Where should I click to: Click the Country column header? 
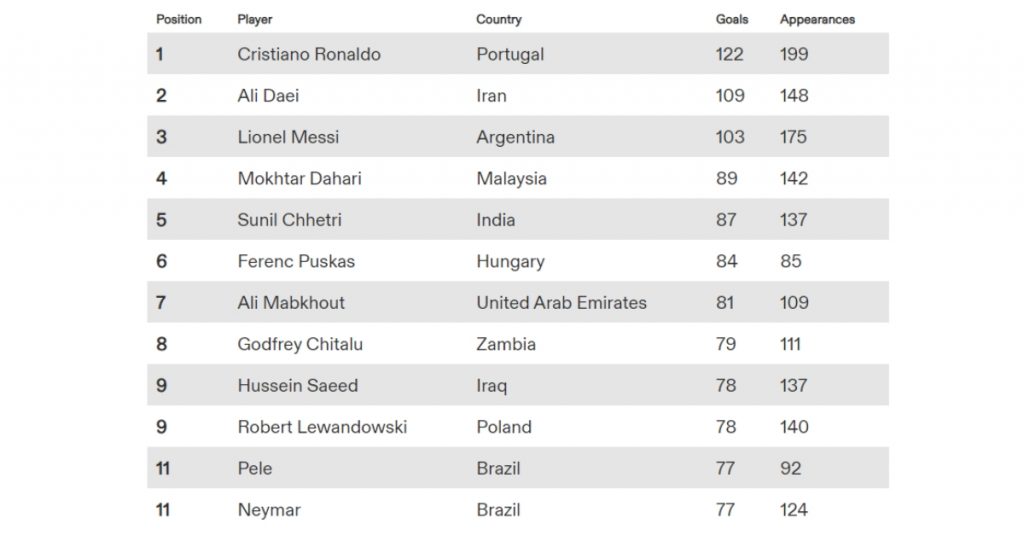pyautogui.click(x=498, y=20)
